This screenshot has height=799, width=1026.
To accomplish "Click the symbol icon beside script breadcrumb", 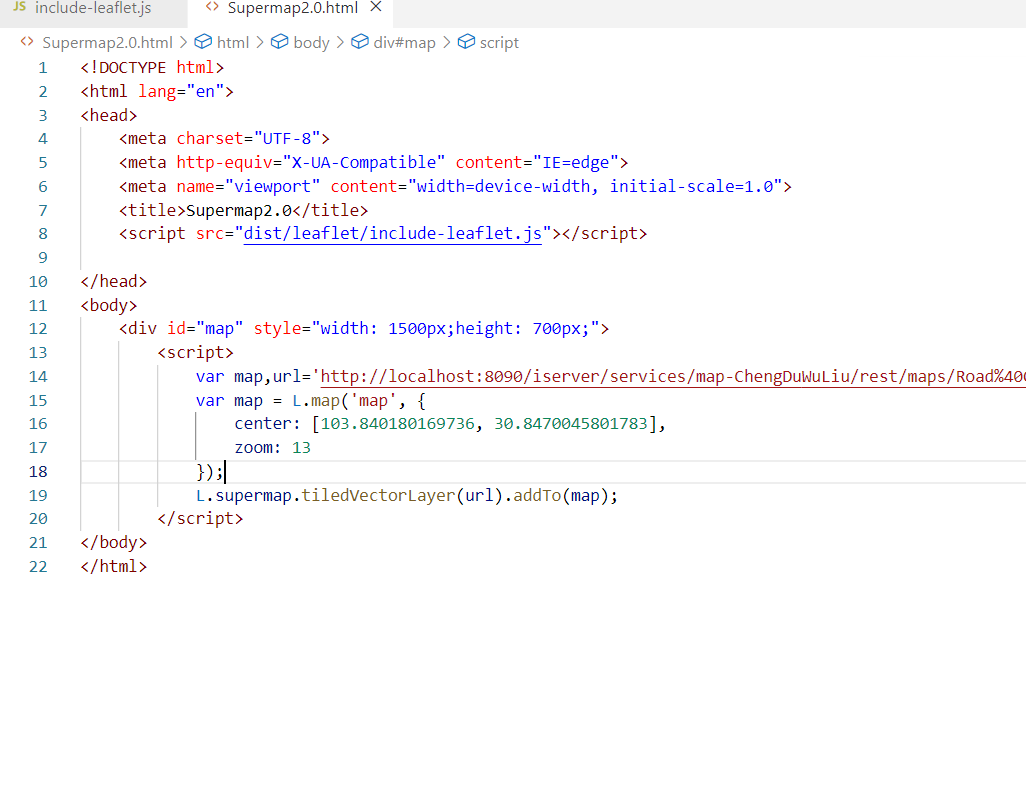I will [x=466, y=42].
